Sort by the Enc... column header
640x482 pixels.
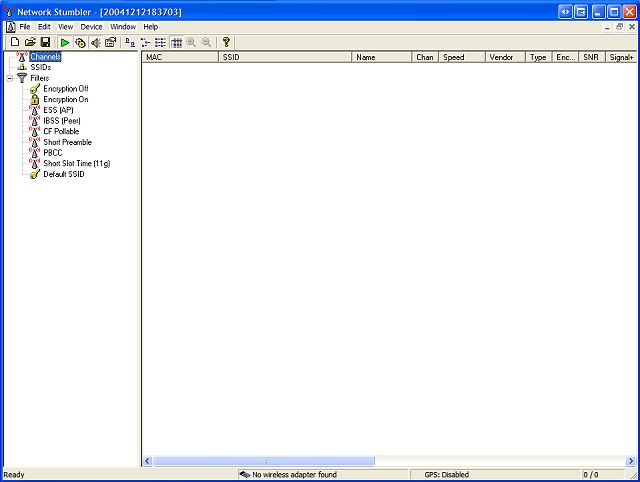[565, 57]
